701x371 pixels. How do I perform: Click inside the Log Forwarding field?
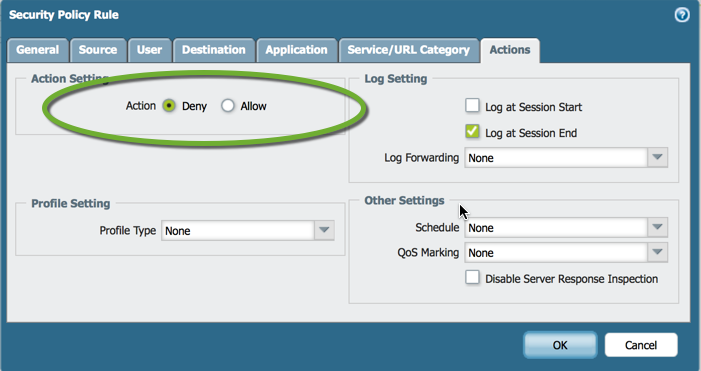[556, 158]
